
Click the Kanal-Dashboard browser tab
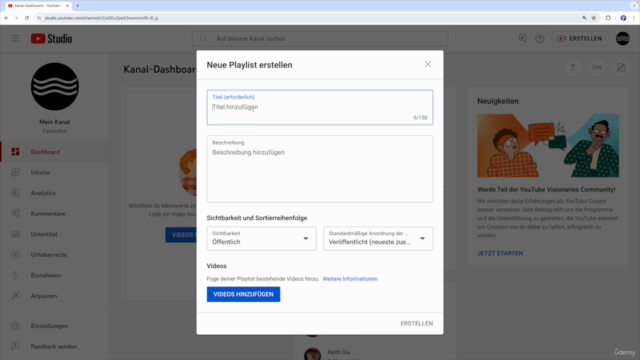click(38, 6)
